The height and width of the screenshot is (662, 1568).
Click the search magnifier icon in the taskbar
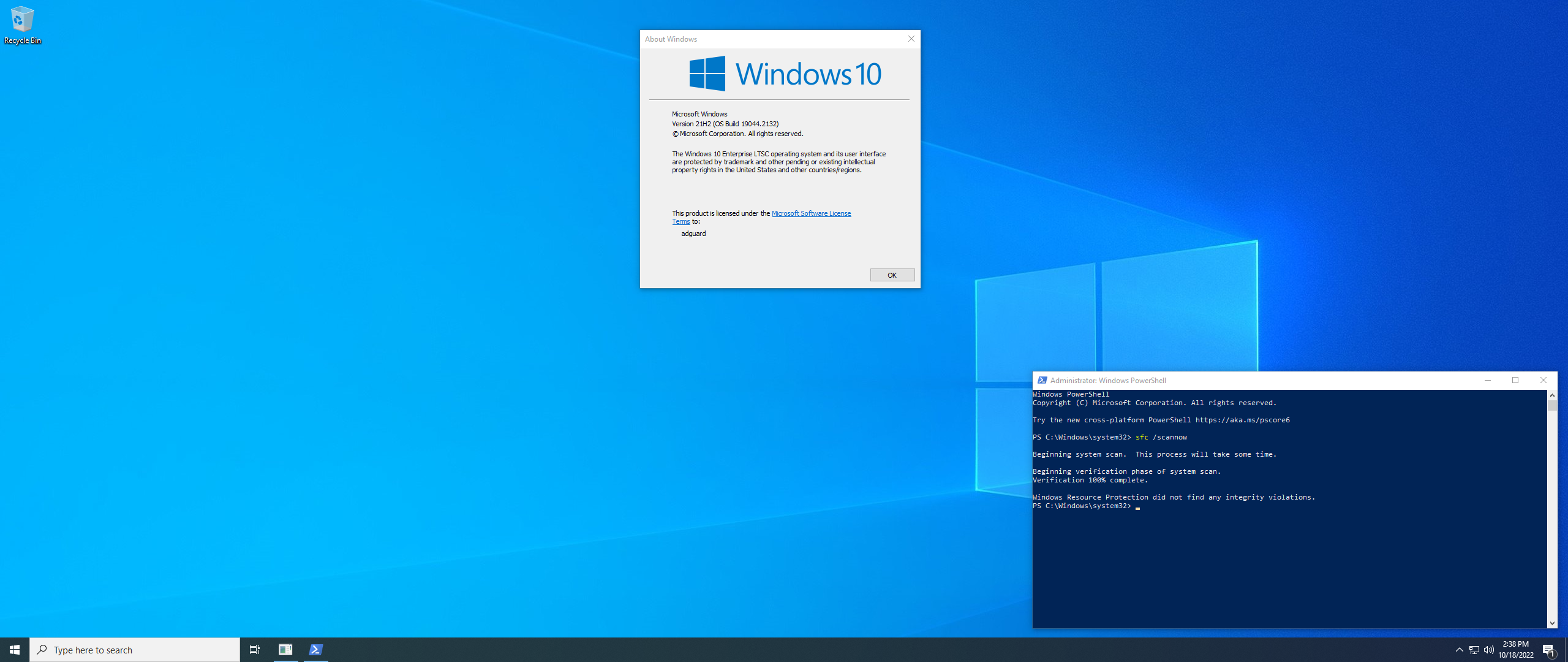click(x=42, y=650)
